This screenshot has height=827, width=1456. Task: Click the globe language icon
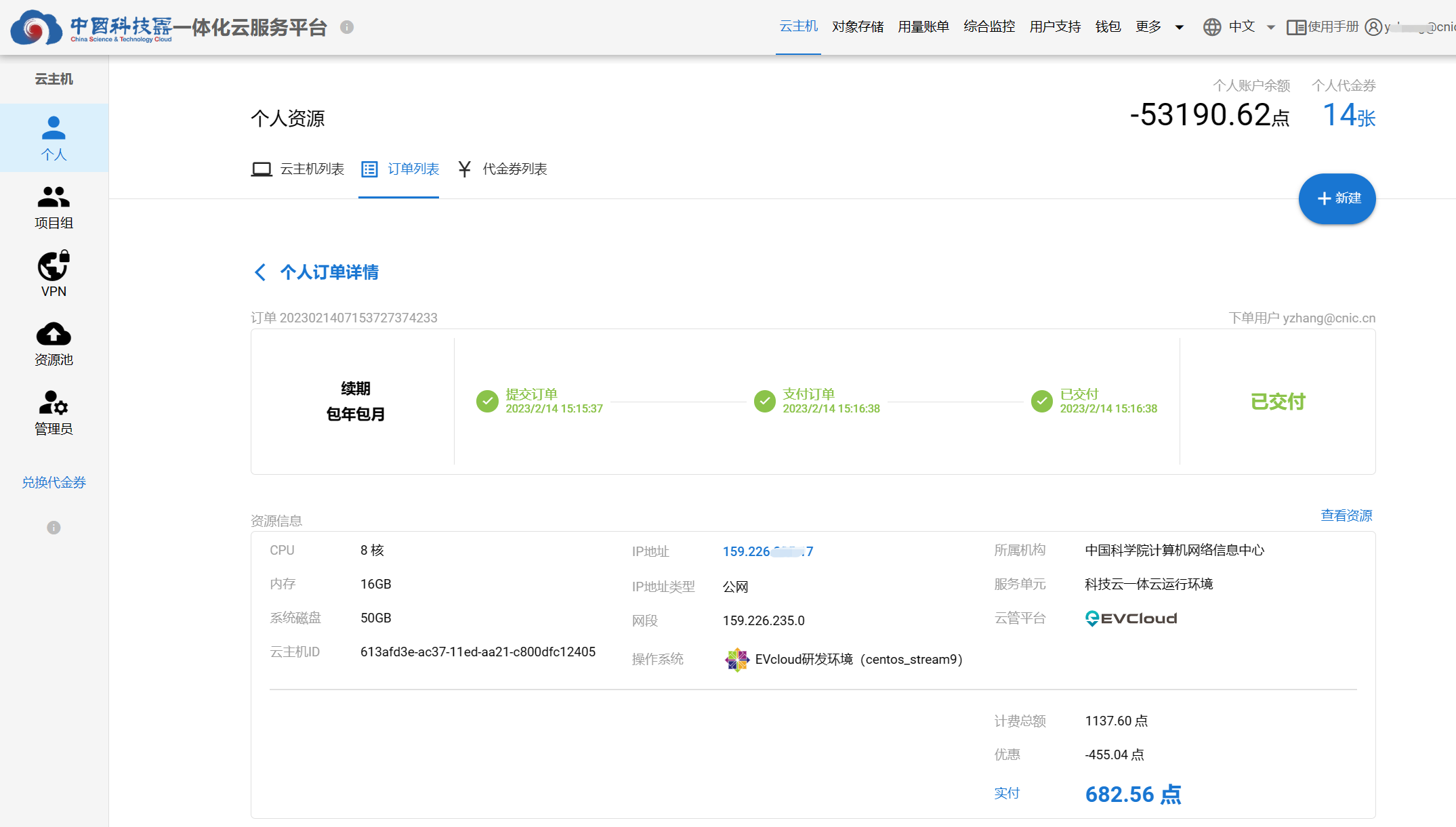point(1212,27)
